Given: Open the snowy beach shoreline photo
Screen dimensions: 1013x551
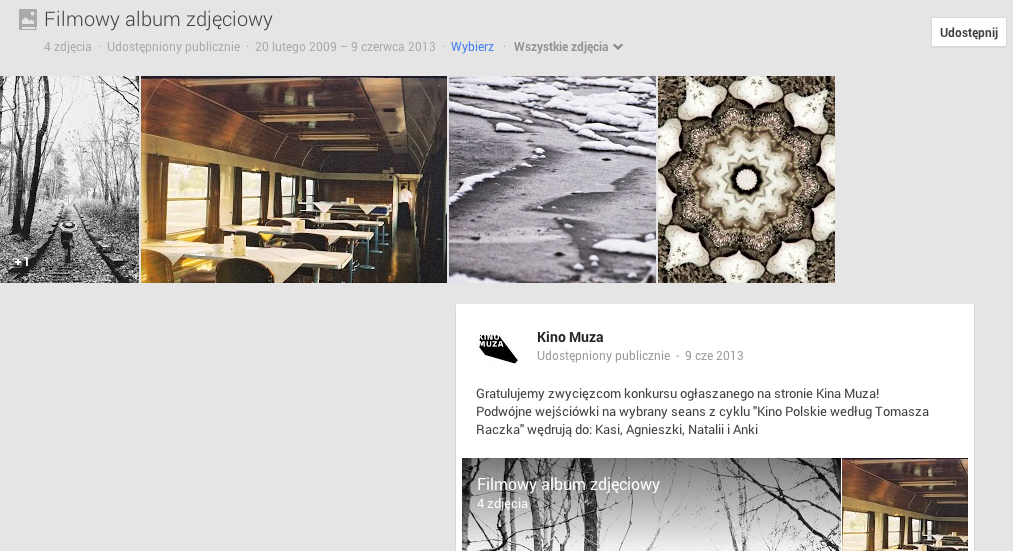Looking at the screenshot, I should click(x=552, y=180).
